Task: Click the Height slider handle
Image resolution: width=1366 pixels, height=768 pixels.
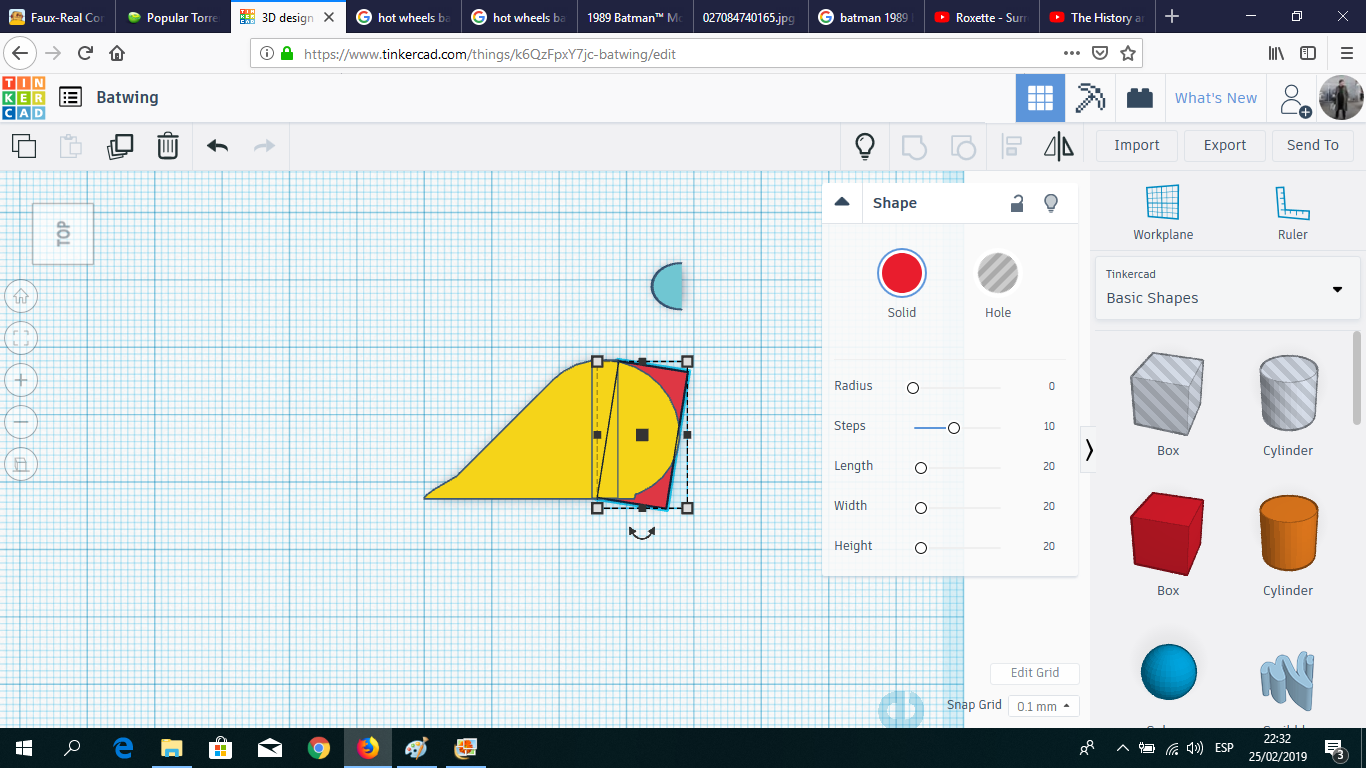Action: (x=921, y=547)
